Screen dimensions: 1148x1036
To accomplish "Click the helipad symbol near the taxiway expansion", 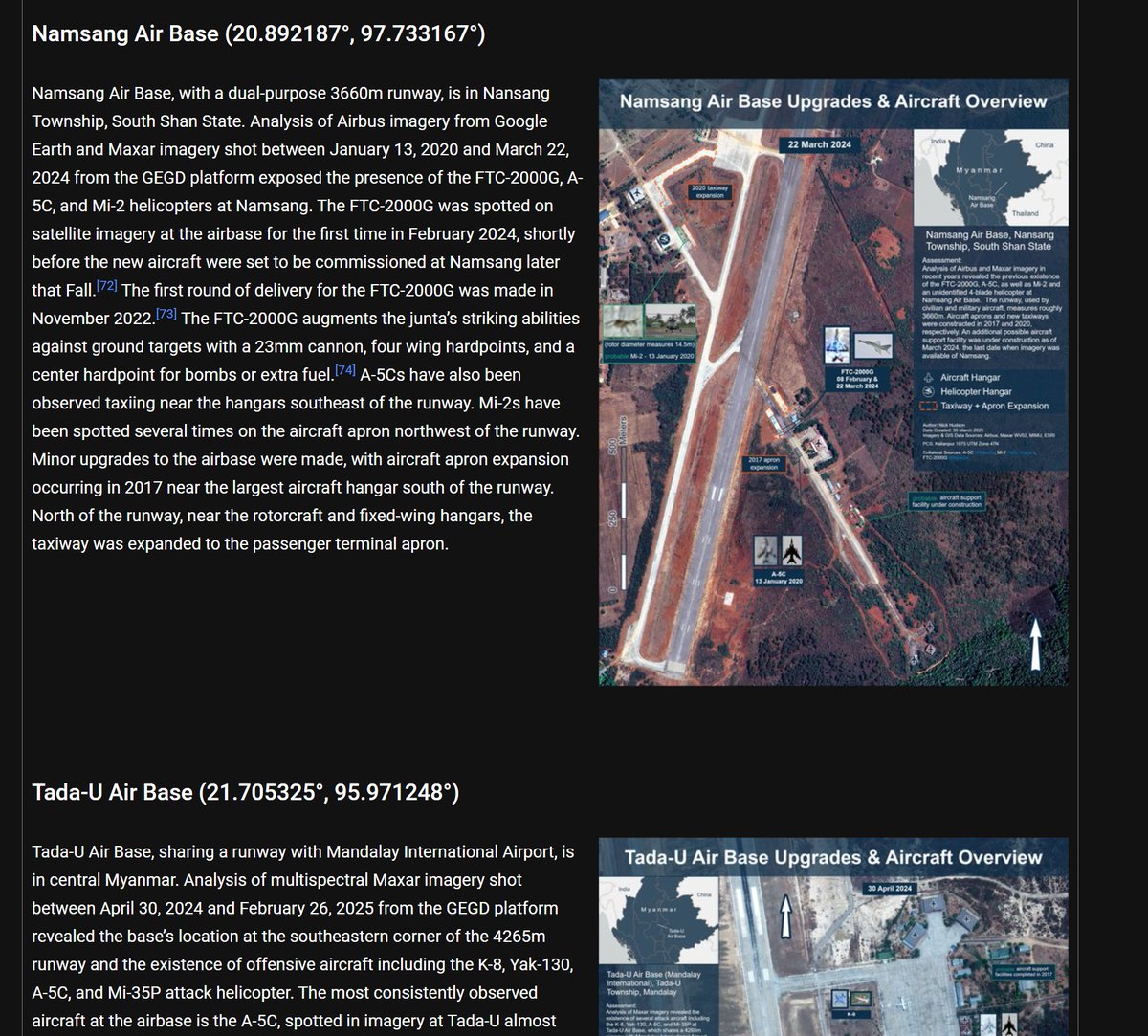I will 664,239.
